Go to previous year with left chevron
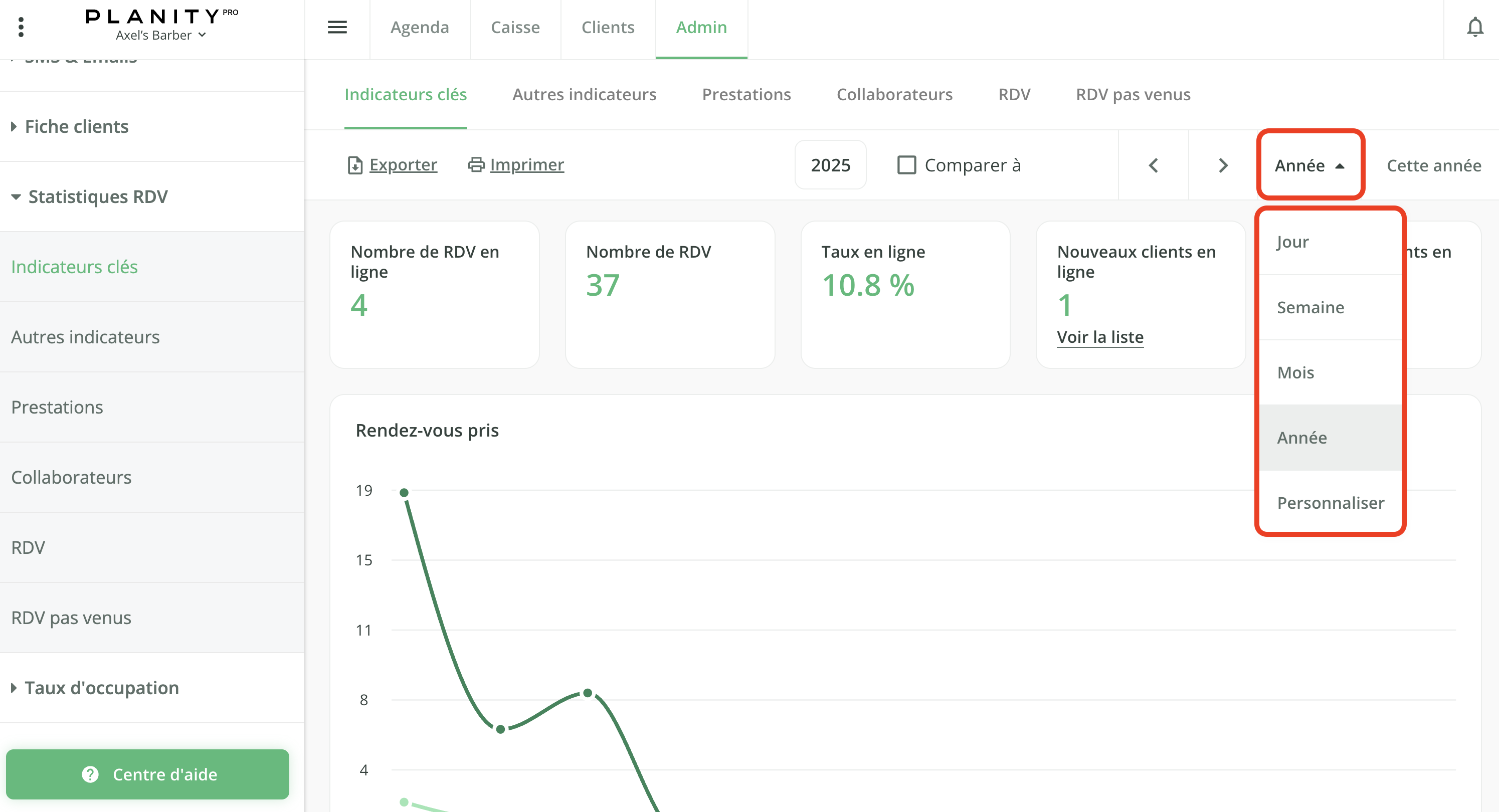This screenshot has width=1499, height=812. (1154, 165)
